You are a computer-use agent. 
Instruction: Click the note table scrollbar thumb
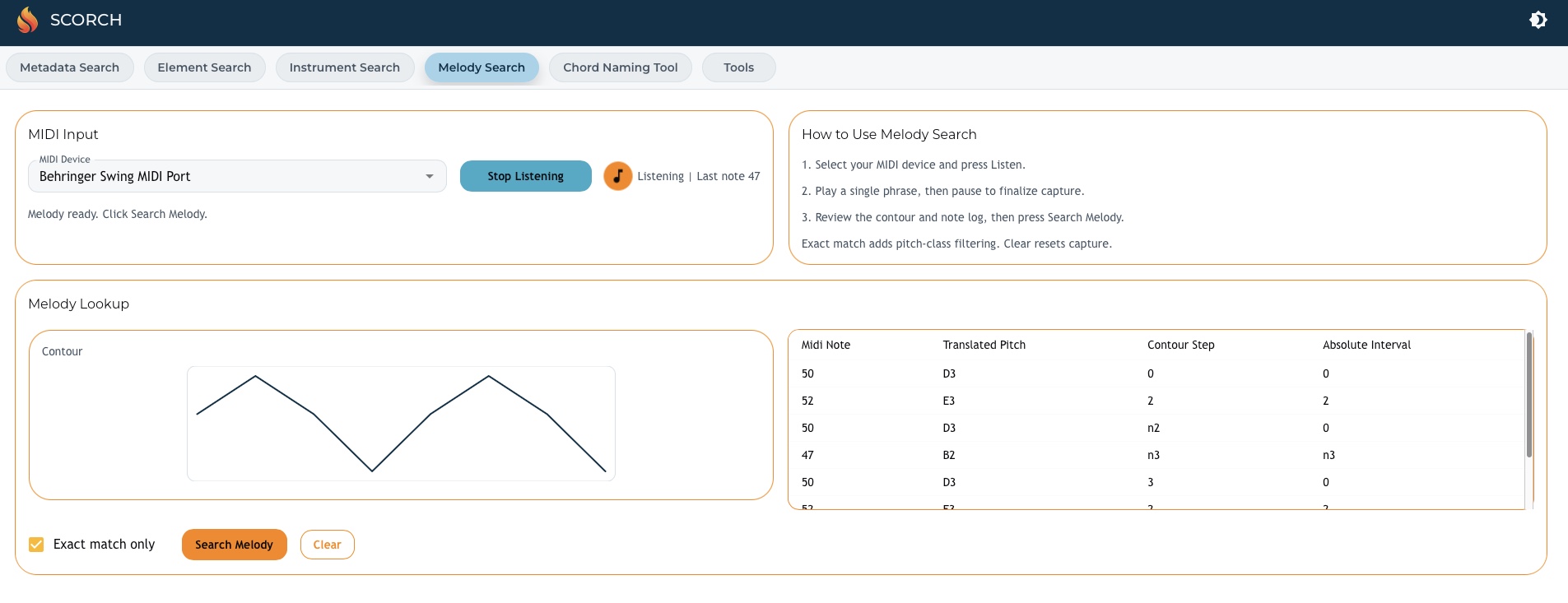click(1528, 394)
